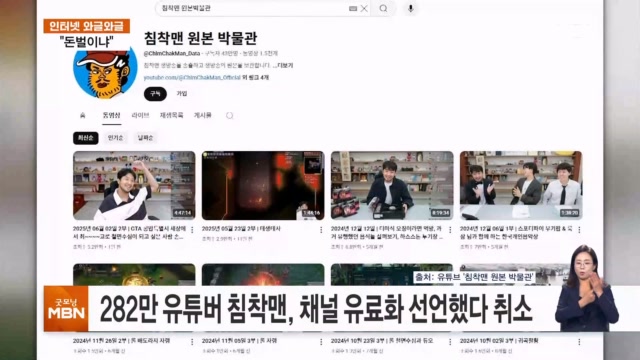Subscribe with the 구독 button
640x360 pixels.
coord(155,94)
